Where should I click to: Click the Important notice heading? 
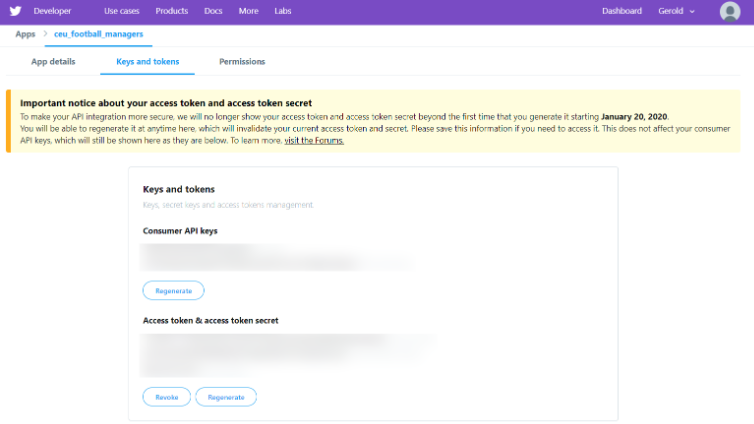(166, 103)
